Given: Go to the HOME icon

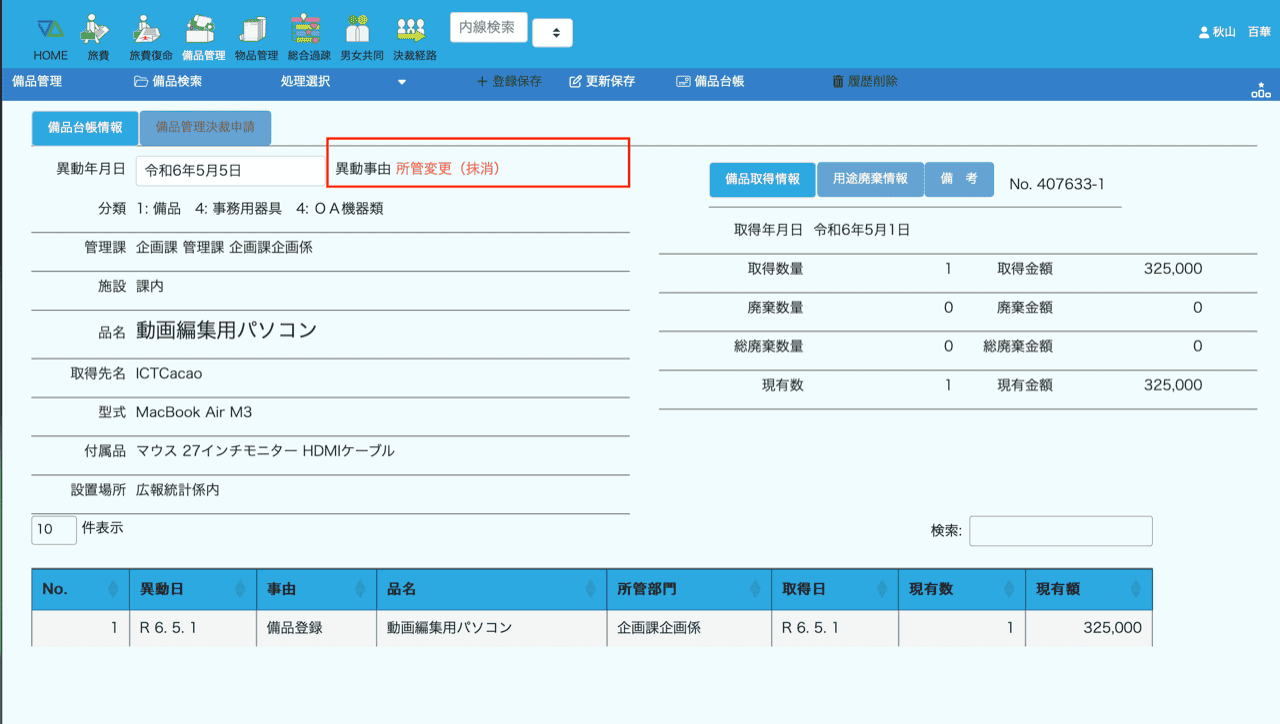Looking at the screenshot, I should pos(50,38).
